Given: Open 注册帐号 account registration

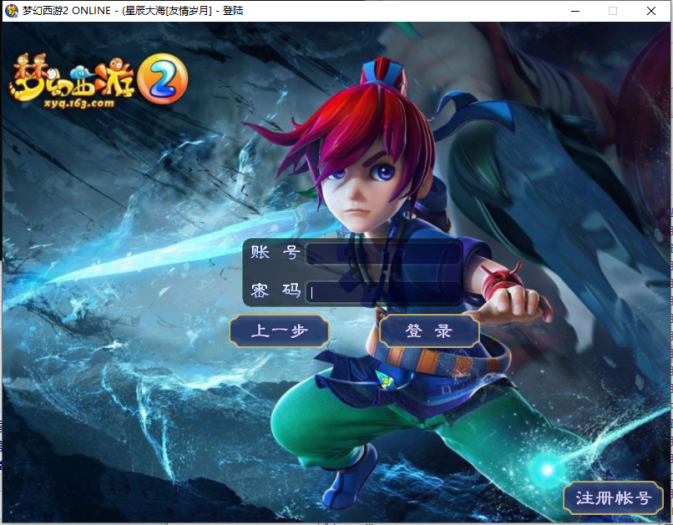Looking at the screenshot, I should pos(613,498).
